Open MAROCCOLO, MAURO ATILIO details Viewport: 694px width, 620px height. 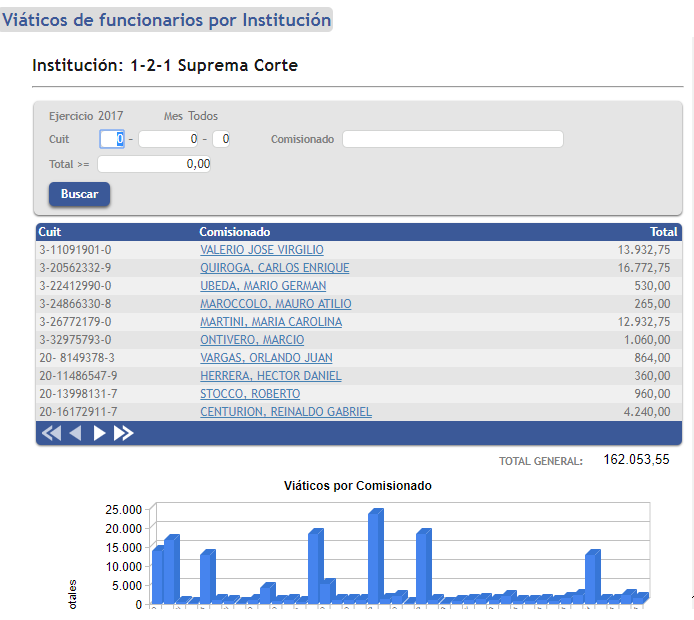[275, 304]
